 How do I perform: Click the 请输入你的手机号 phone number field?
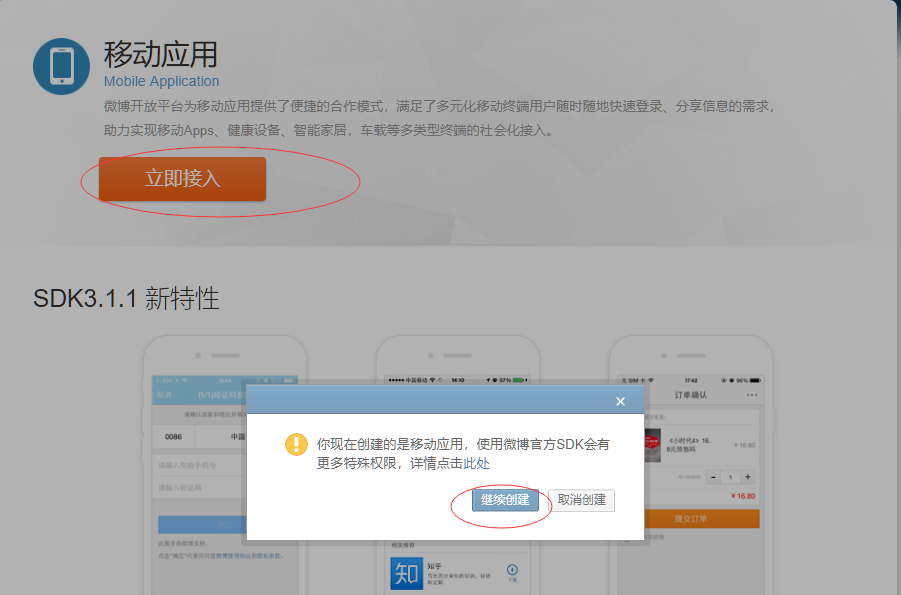point(199,465)
